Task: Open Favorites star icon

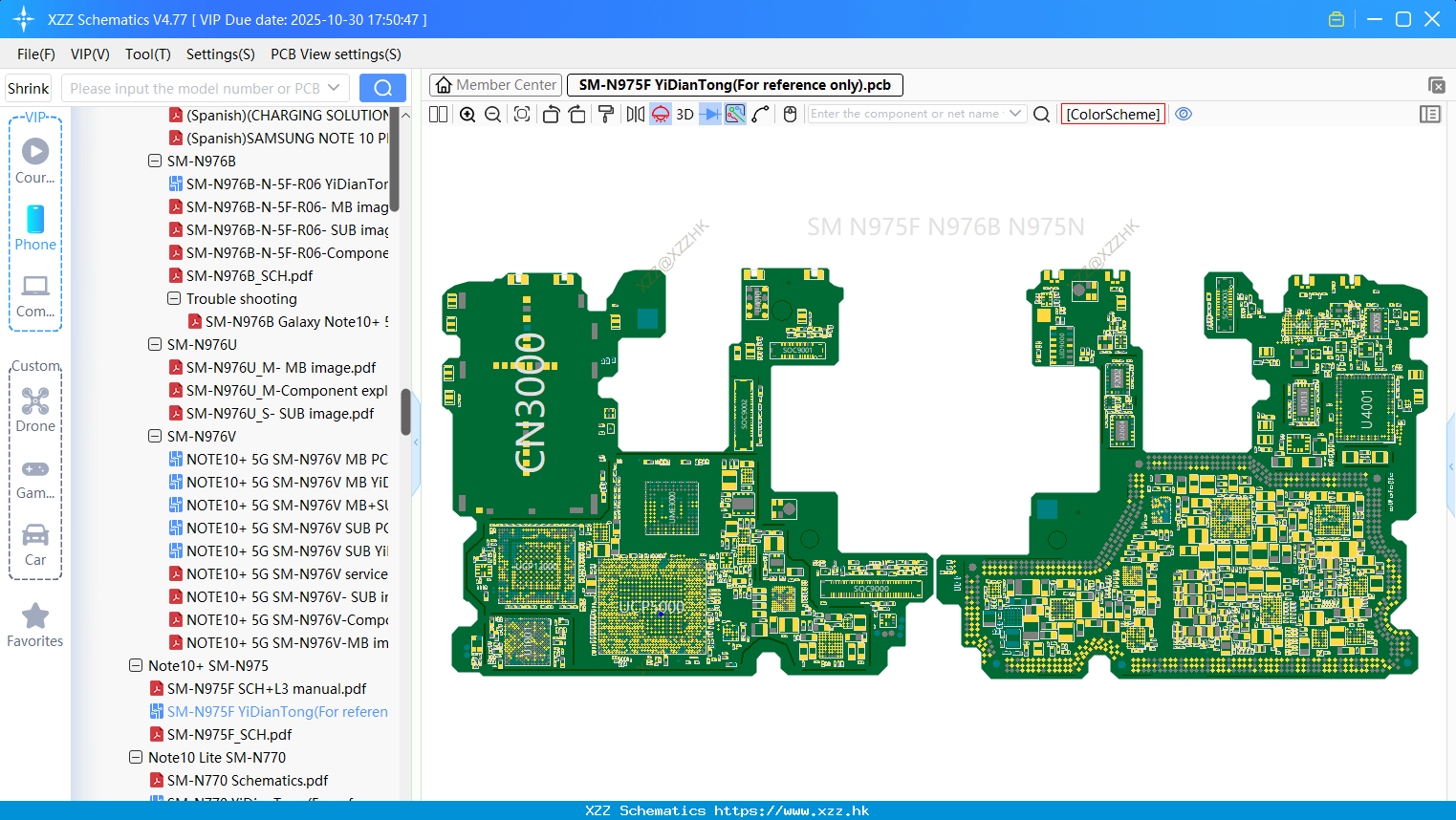Action: click(35, 625)
